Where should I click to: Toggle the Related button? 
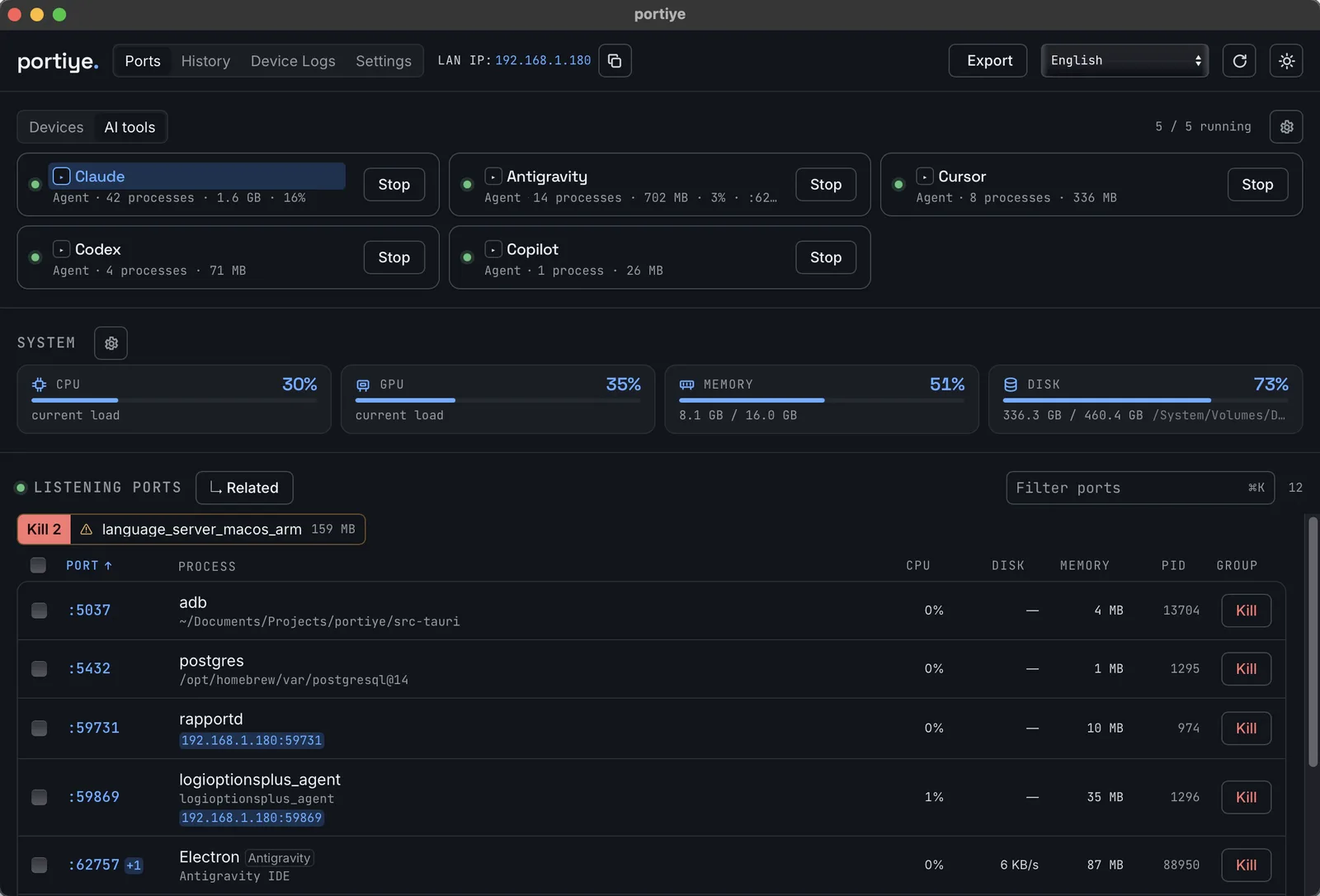click(x=244, y=488)
